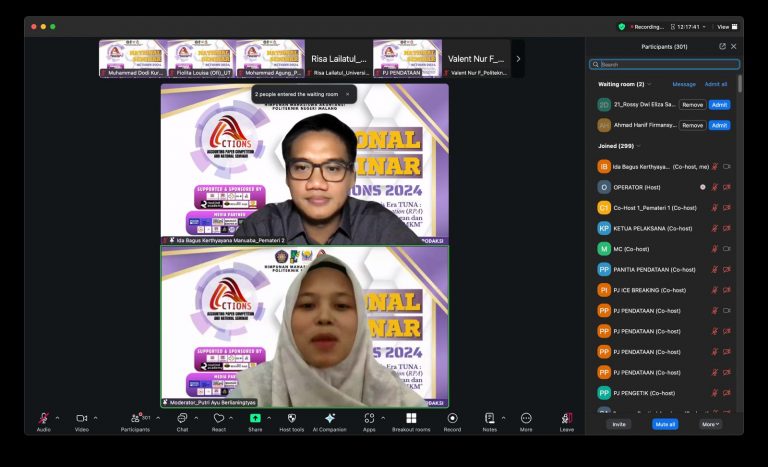Viewport: 768px width, 467px height.
Task: Toggle microphone for KETUA PELAKSANA
Action: [x=715, y=228]
